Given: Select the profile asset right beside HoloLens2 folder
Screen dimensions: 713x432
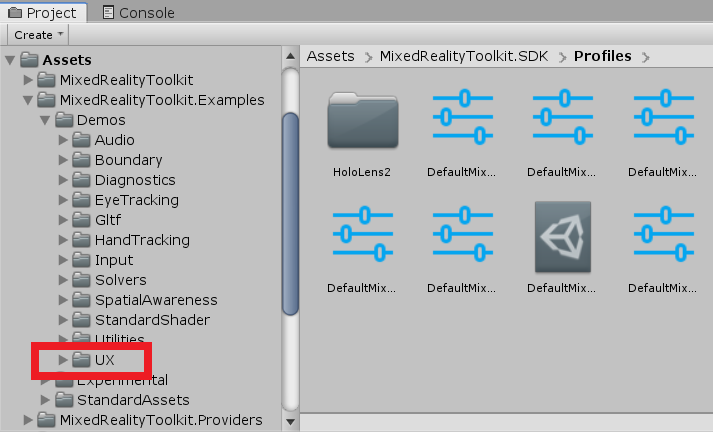Looking at the screenshot, I should [463, 117].
